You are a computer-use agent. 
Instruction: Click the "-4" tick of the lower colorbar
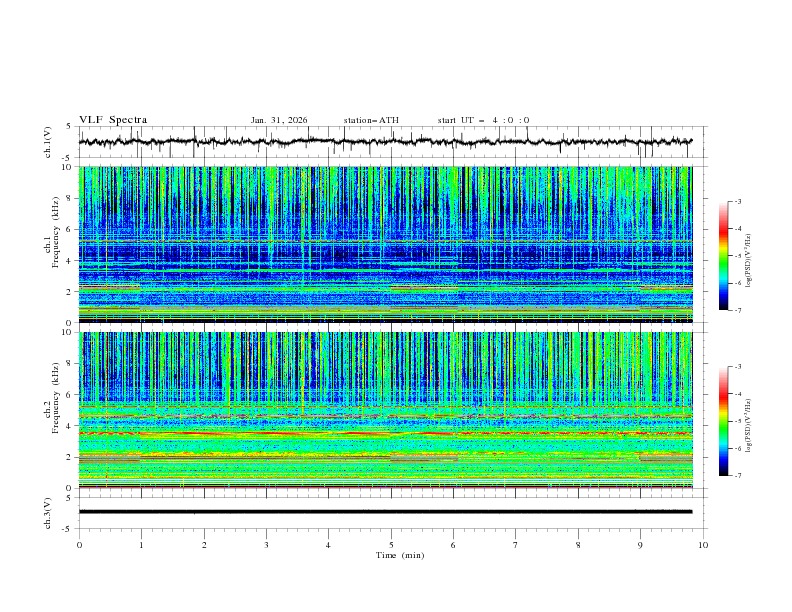(x=737, y=394)
